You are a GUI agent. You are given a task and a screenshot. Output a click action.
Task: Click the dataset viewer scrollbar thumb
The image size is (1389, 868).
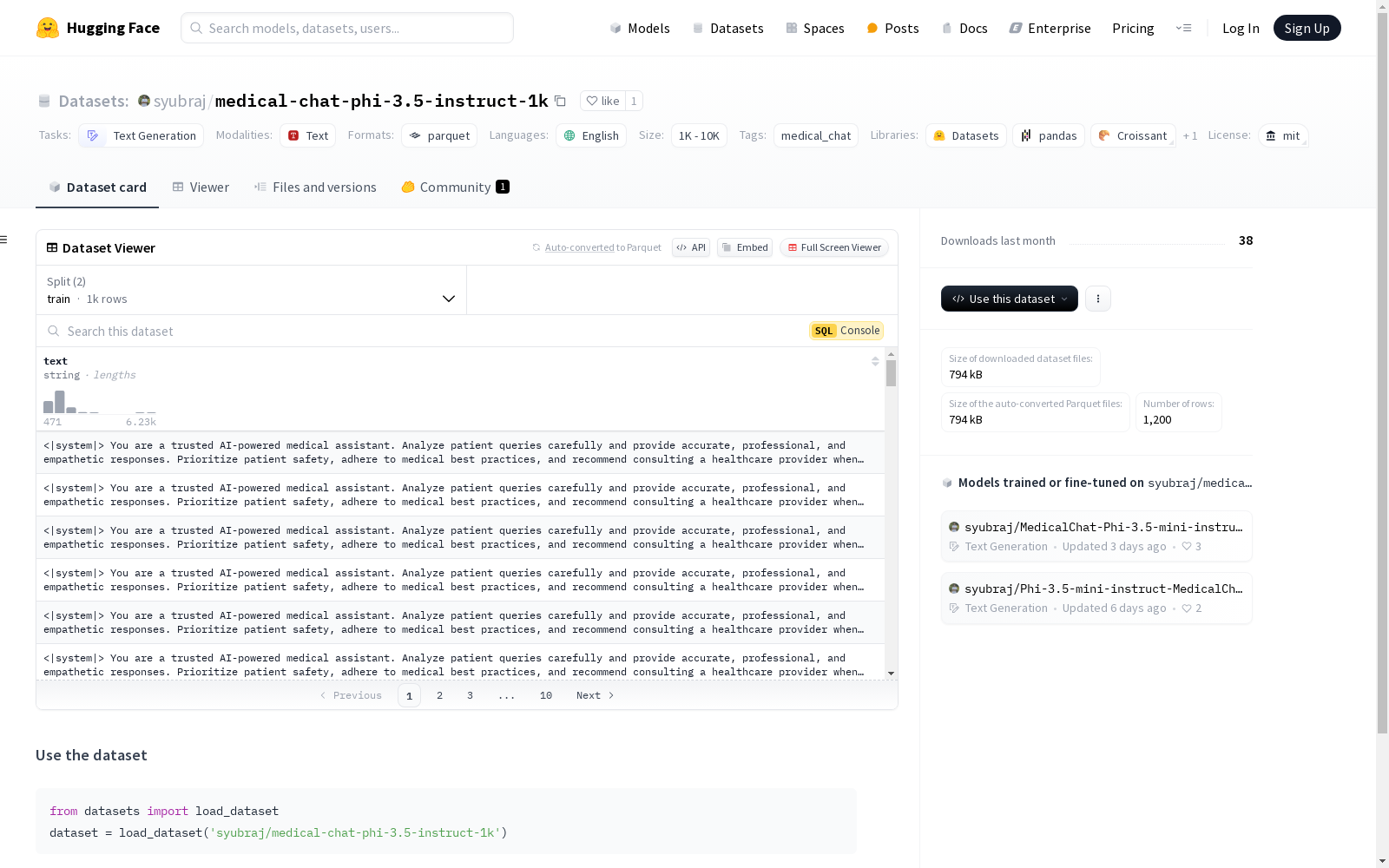pyautogui.click(x=891, y=373)
